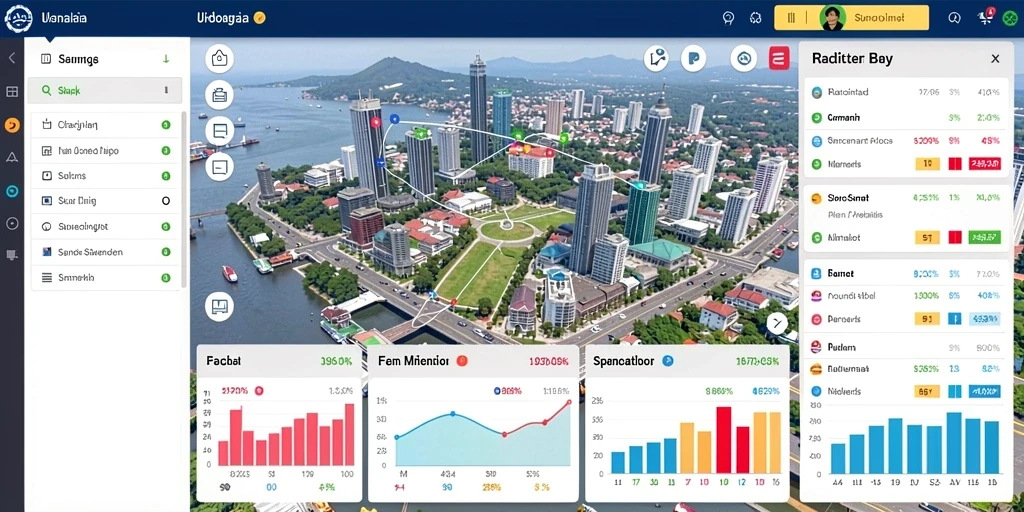The height and width of the screenshot is (512, 1024).
Task: Open the help question icon in the top bar
Action: 729,18
